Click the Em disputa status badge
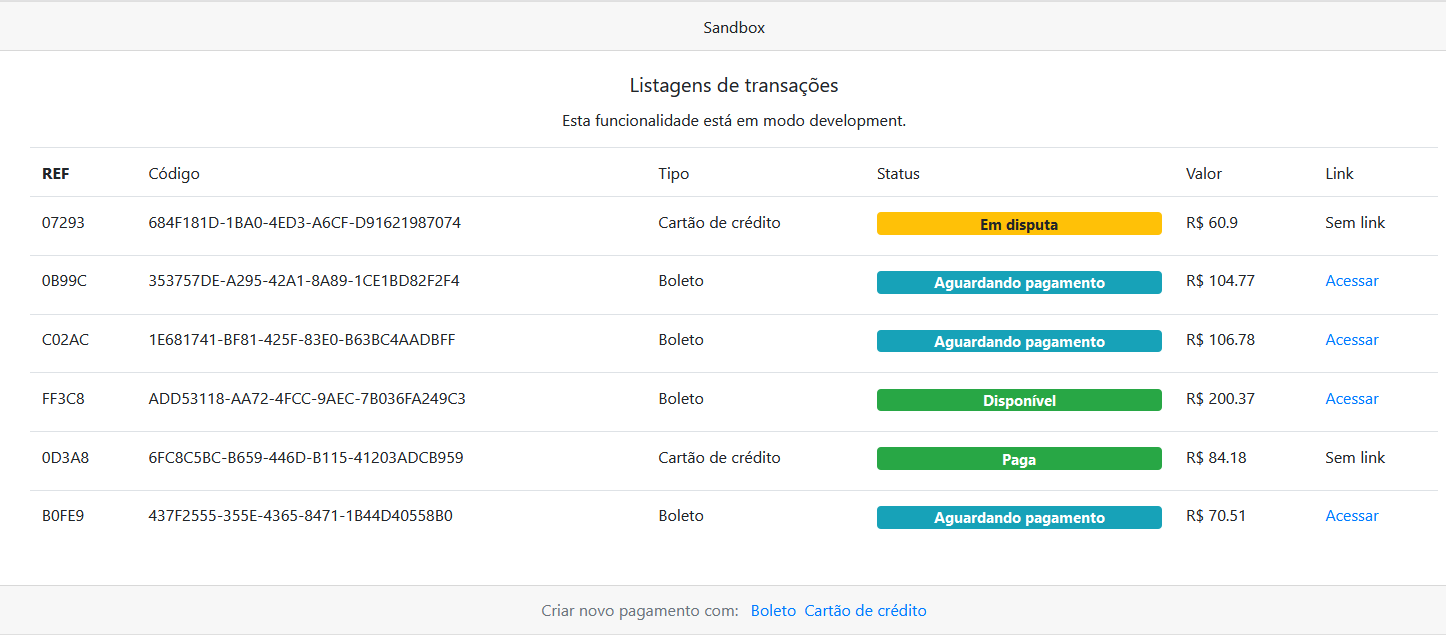 tap(1019, 224)
